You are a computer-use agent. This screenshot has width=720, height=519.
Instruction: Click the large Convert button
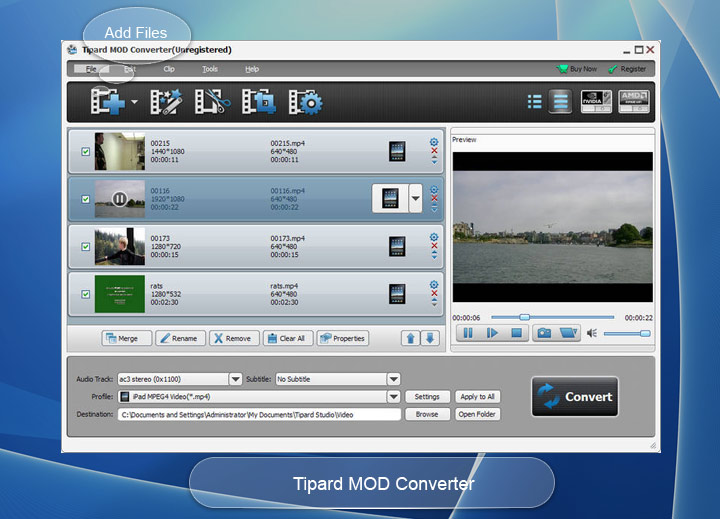[x=575, y=397]
